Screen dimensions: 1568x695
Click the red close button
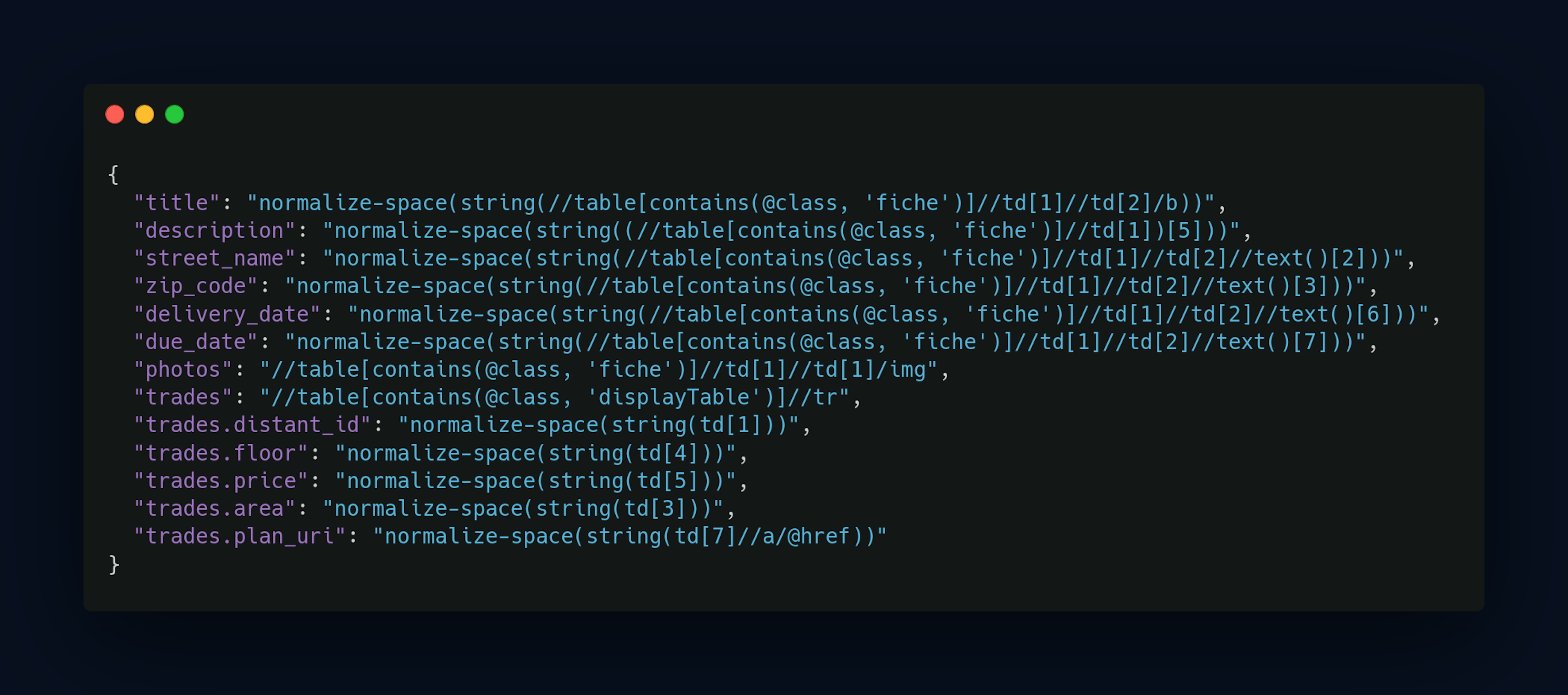pos(112,114)
